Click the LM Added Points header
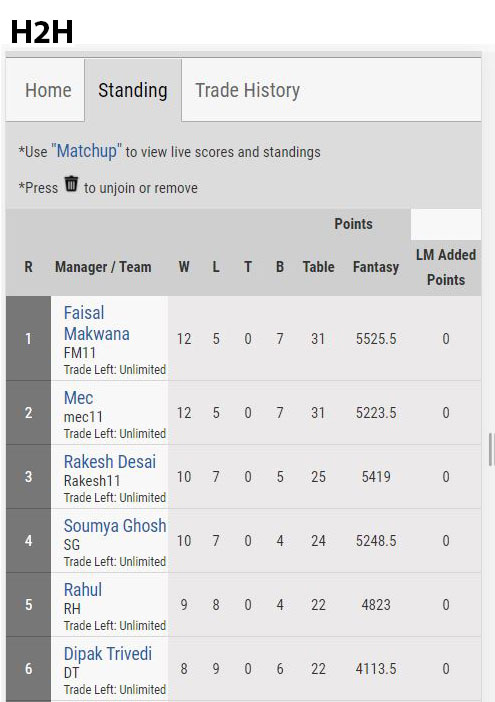Viewport: 495px width, 702px height. click(x=446, y=267)
